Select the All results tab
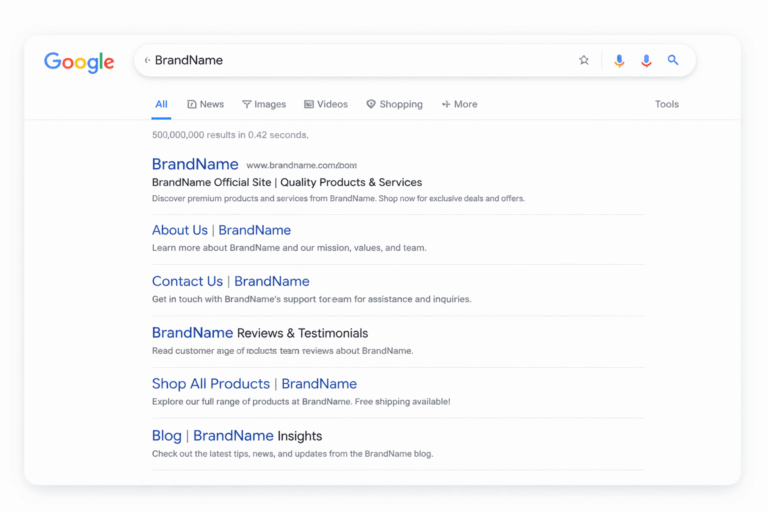 point(161,104)
